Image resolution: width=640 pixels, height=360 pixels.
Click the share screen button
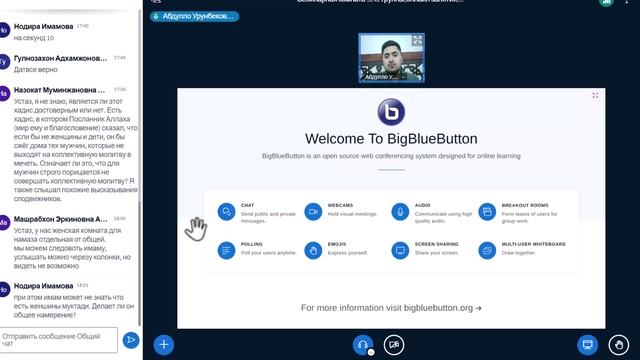[x=587, y=344]
